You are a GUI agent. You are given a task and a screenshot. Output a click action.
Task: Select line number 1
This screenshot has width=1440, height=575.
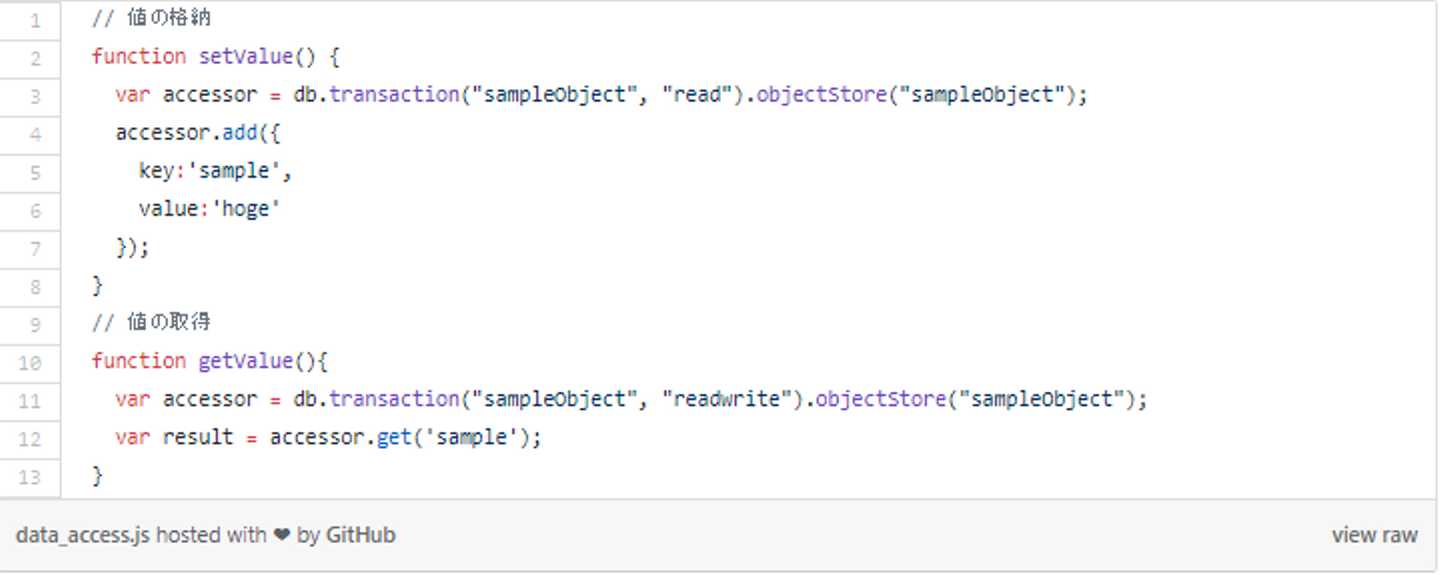pyautogui.click(x=36, y=19)
